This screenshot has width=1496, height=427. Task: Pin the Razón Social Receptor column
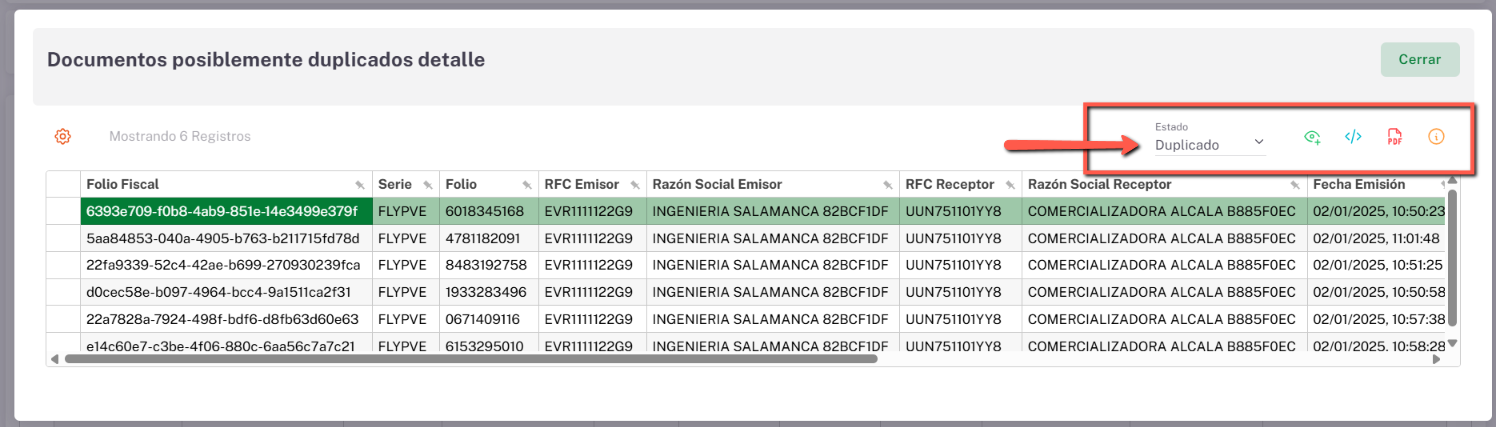(x=1294, y=185)
